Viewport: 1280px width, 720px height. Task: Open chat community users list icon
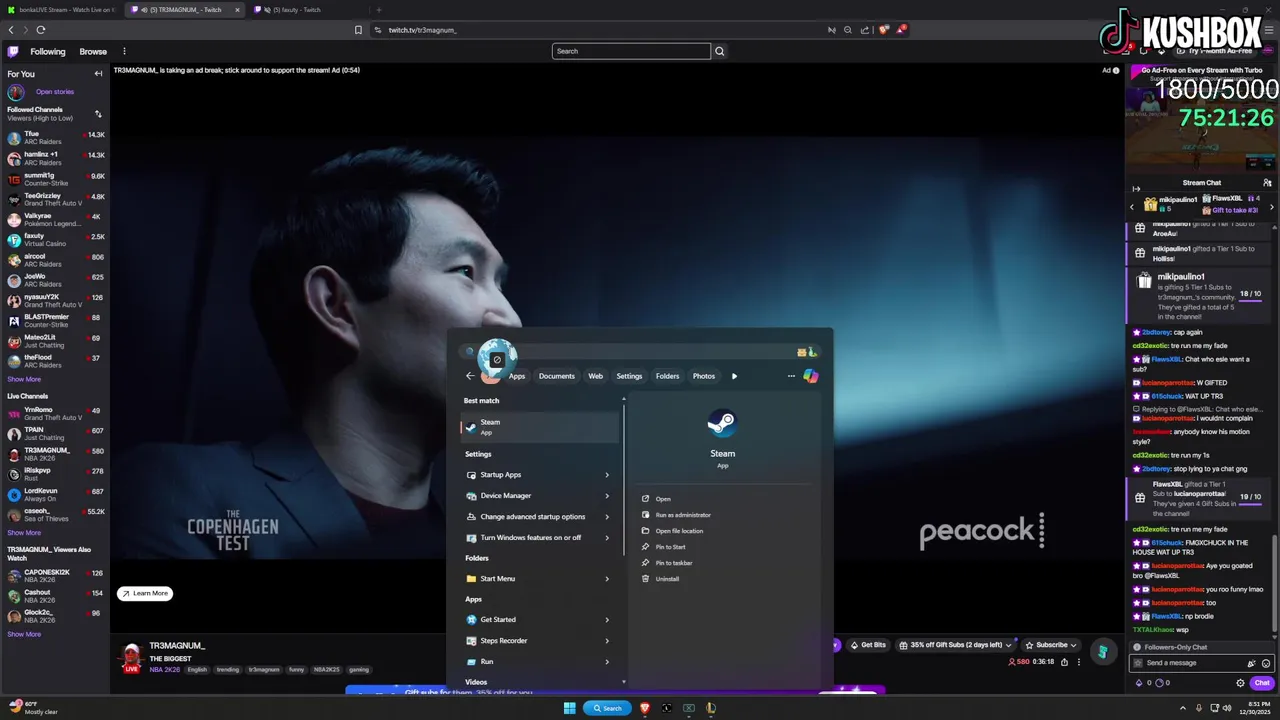coord(1267,183)
